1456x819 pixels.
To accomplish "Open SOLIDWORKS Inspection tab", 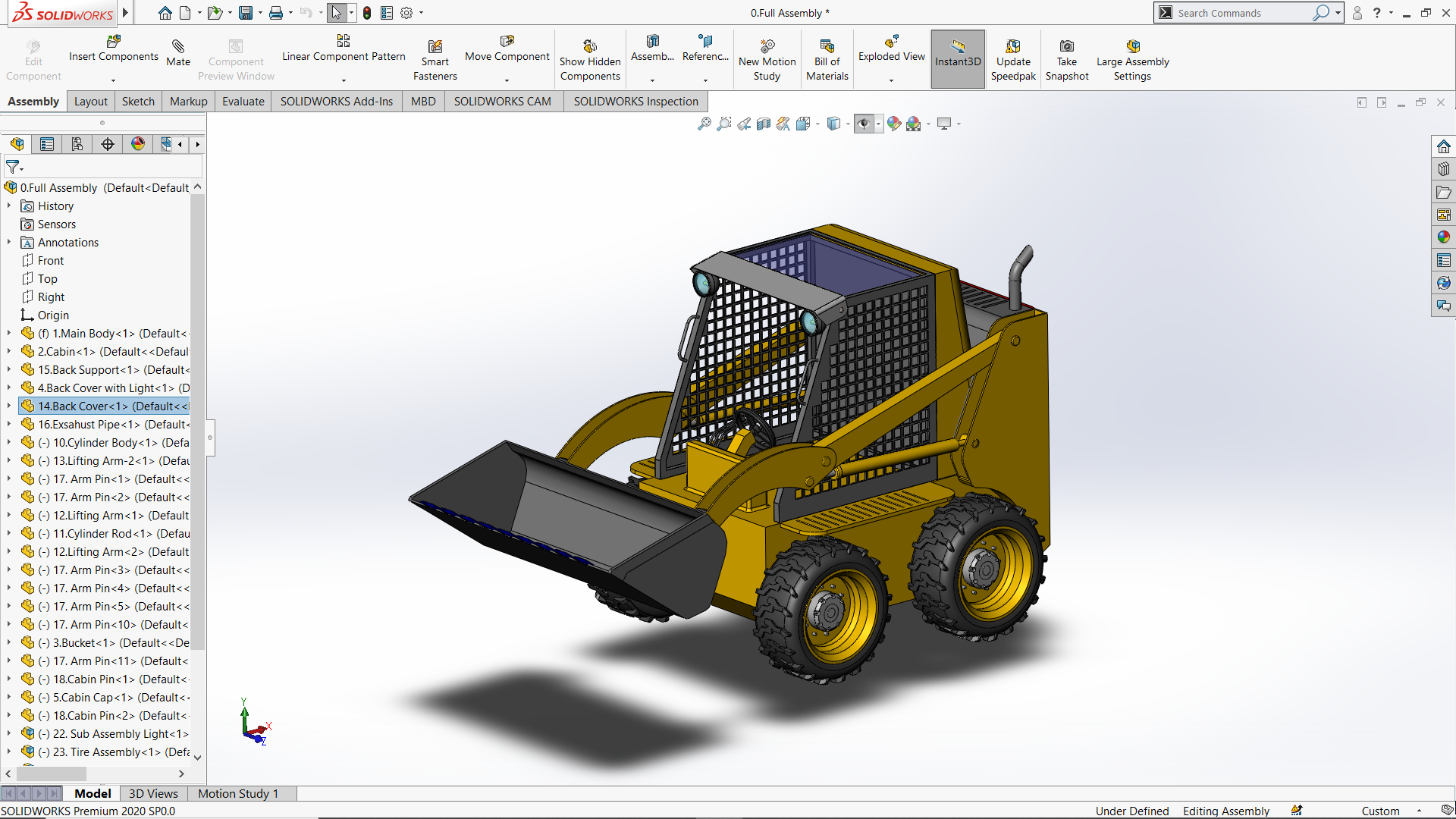I will click(x=636, y=102).
